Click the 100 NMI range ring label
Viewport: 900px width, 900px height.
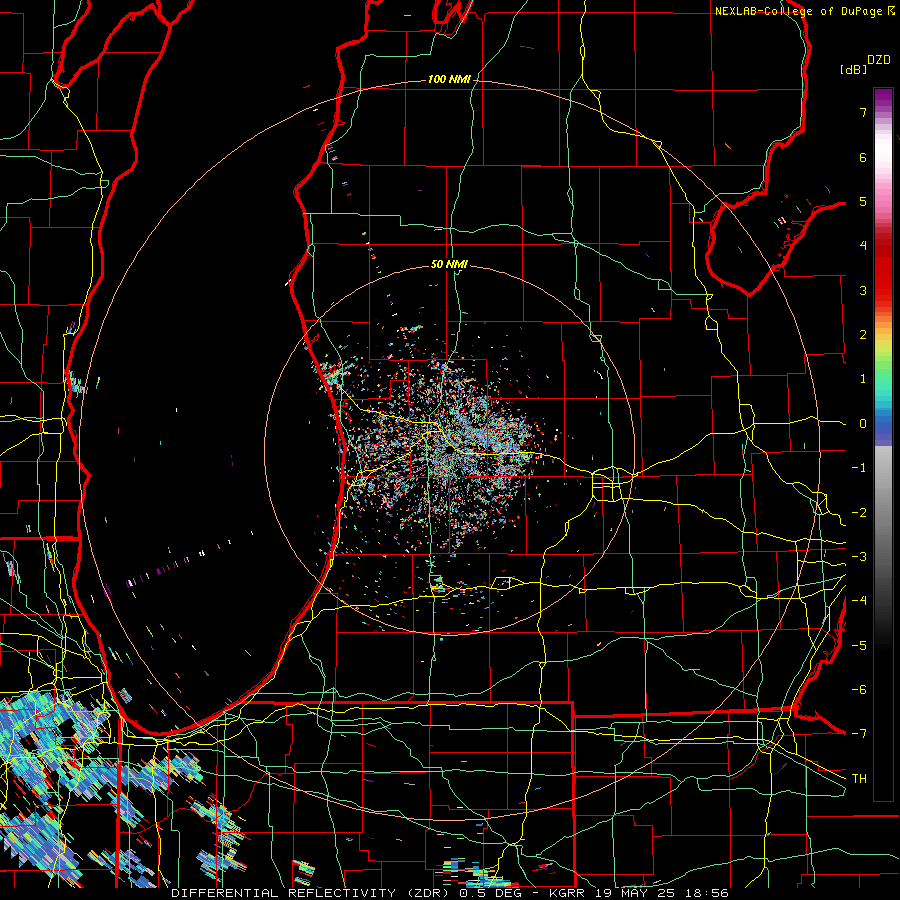pyautogui.click(x=449, y=79)
